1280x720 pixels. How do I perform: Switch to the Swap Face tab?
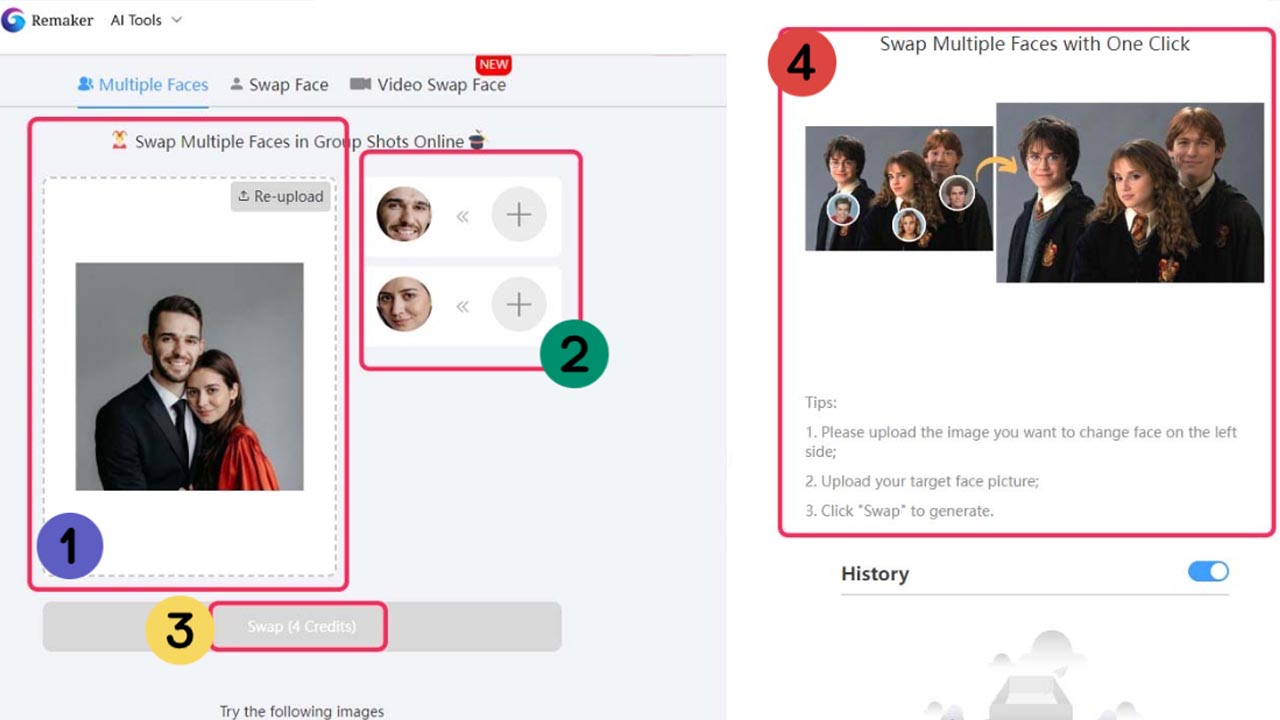pos(279,85)
